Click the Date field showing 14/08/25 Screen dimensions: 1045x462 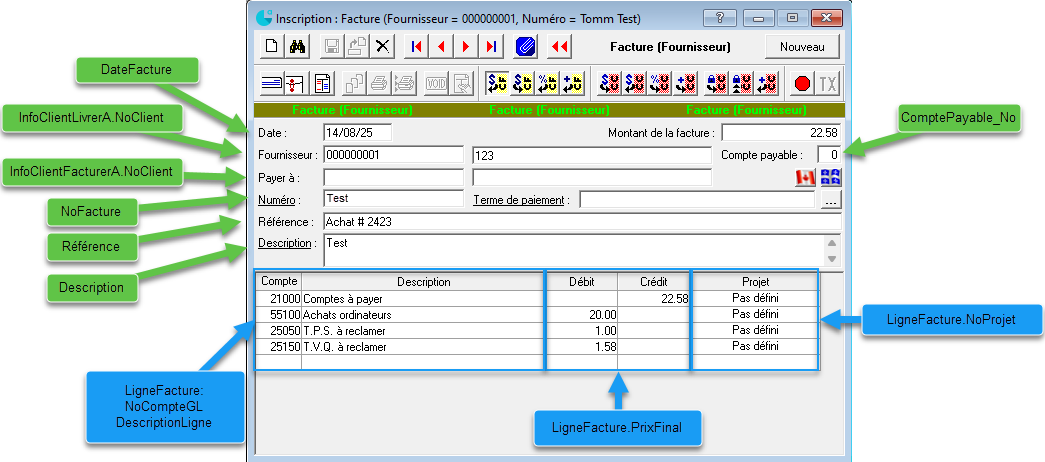[357, 132]
